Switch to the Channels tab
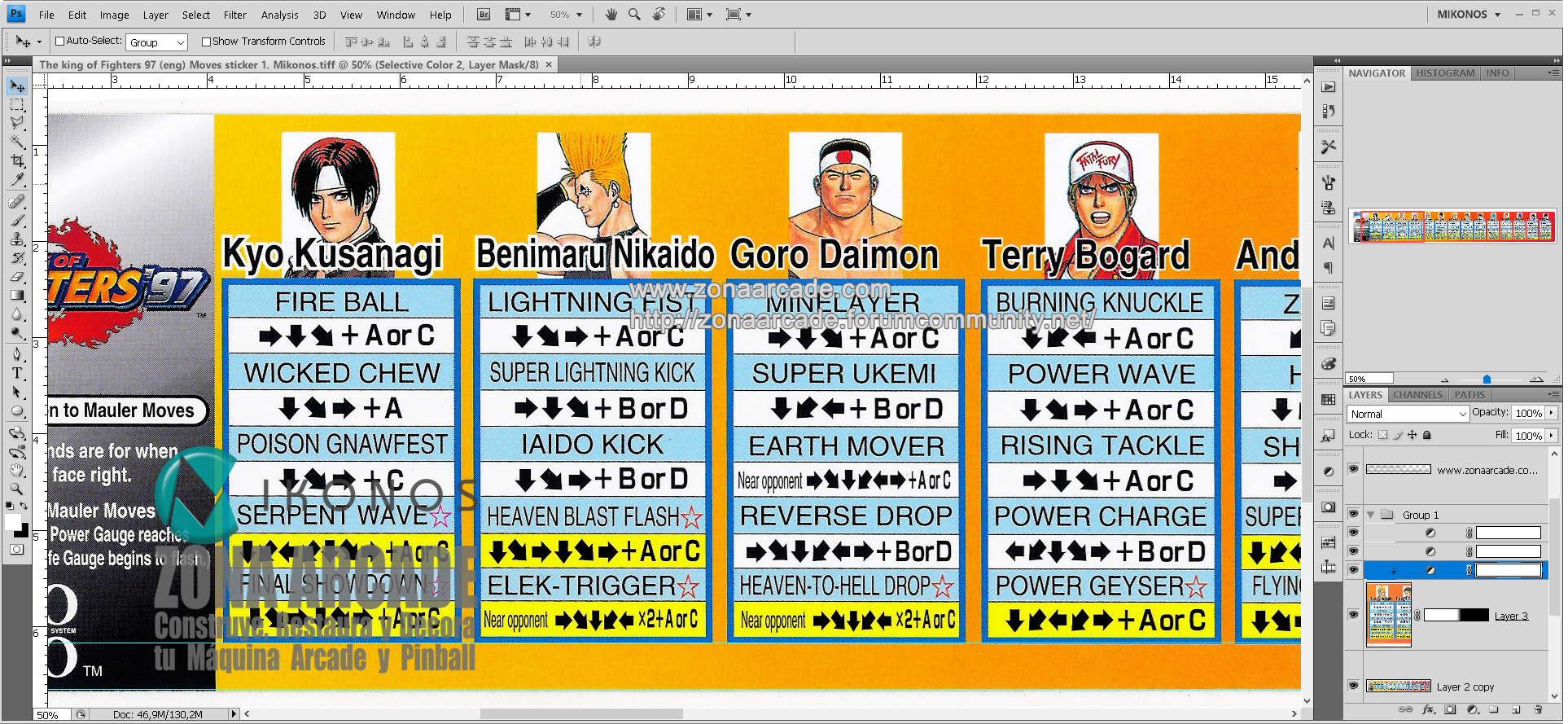This screenshot has width=1568, height=724. 1417,395
